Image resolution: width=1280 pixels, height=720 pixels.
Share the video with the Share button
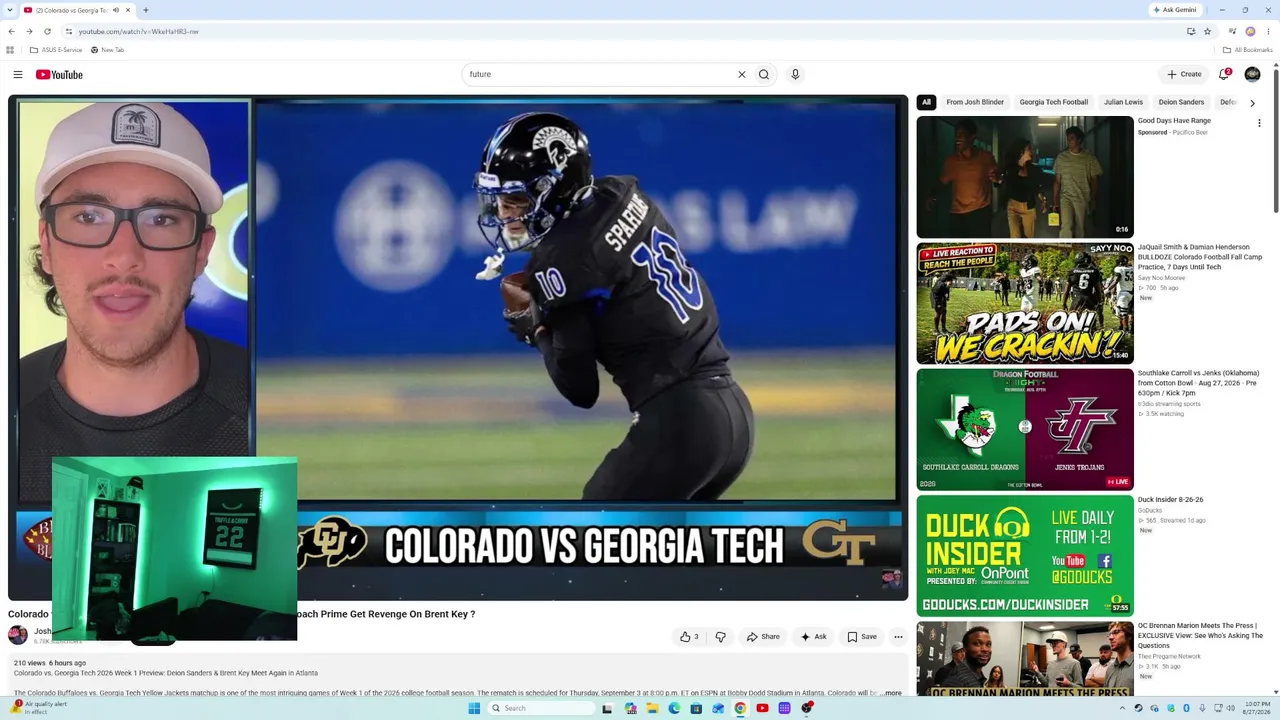click(x=762, y=636)
